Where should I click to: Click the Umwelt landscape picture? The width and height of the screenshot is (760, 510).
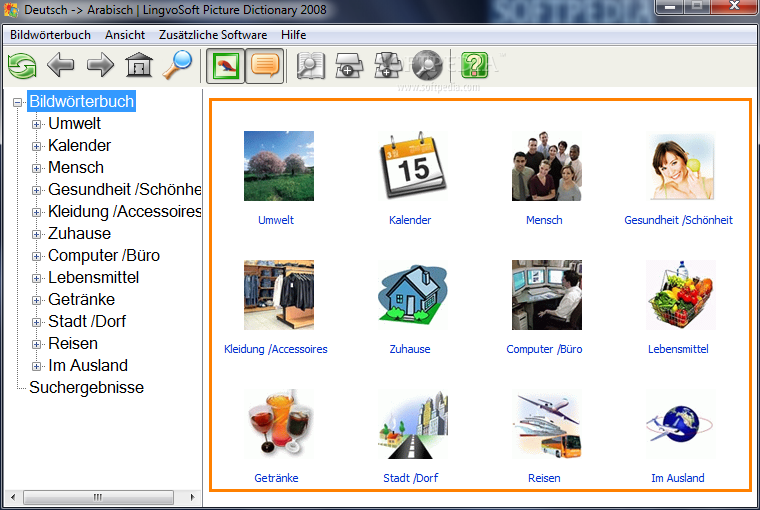[279, 166]
